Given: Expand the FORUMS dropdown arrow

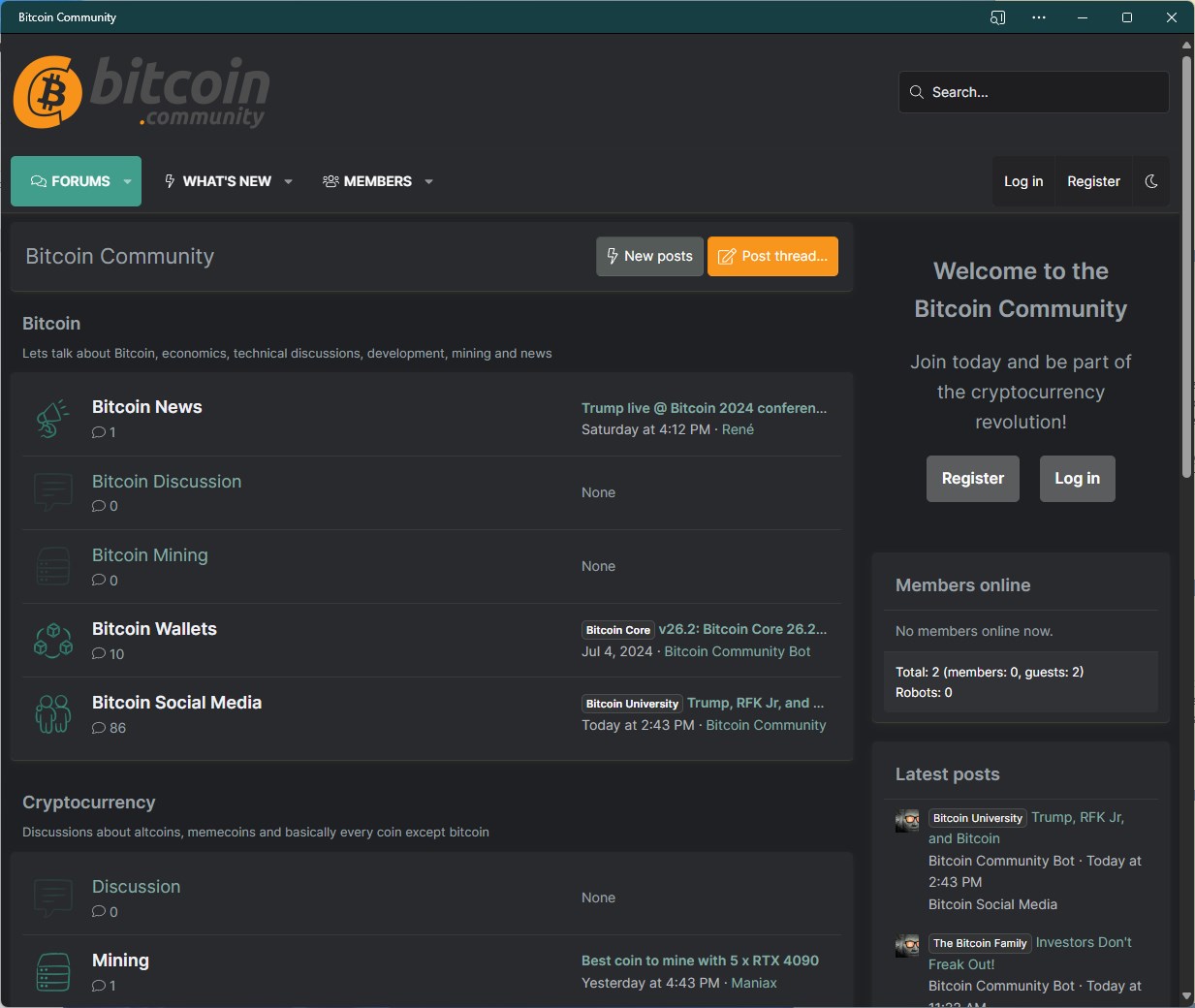Looking at the screenshot, I should pyautogui.click(x=127, y=181).
